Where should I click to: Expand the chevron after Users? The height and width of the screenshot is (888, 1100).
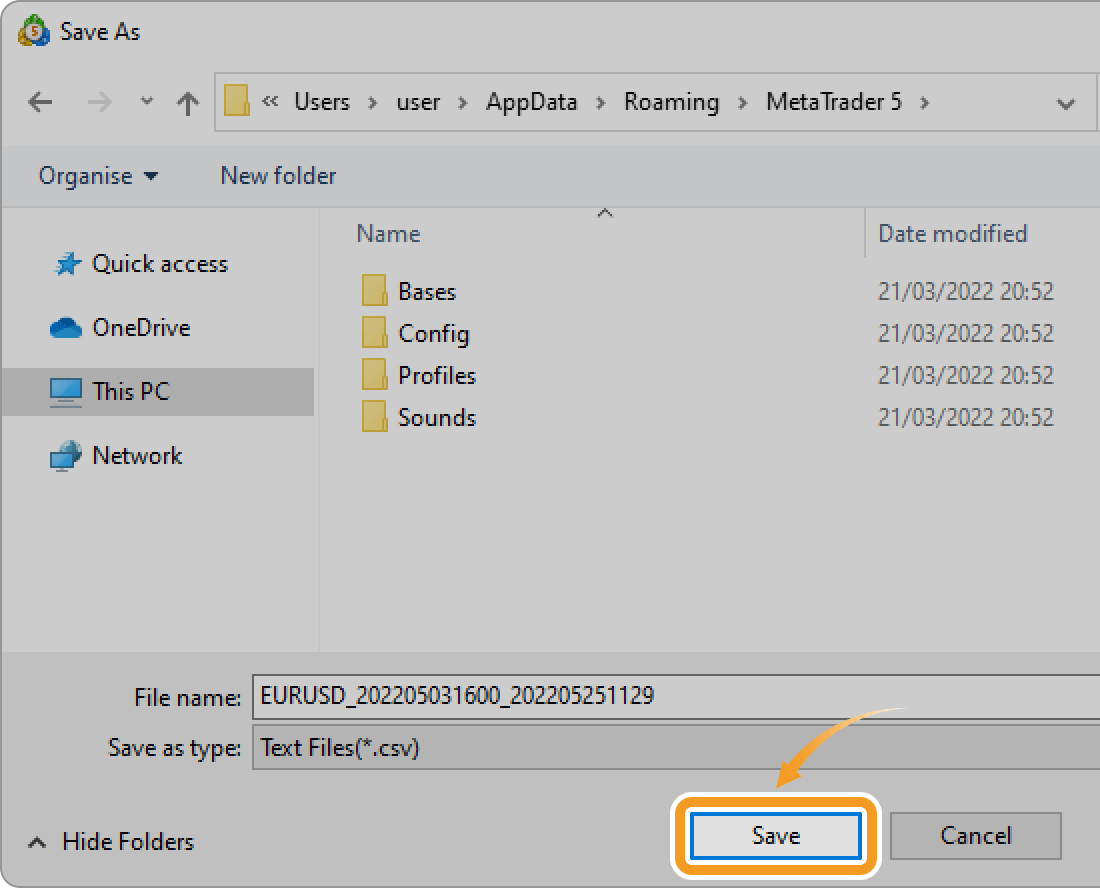373,103
